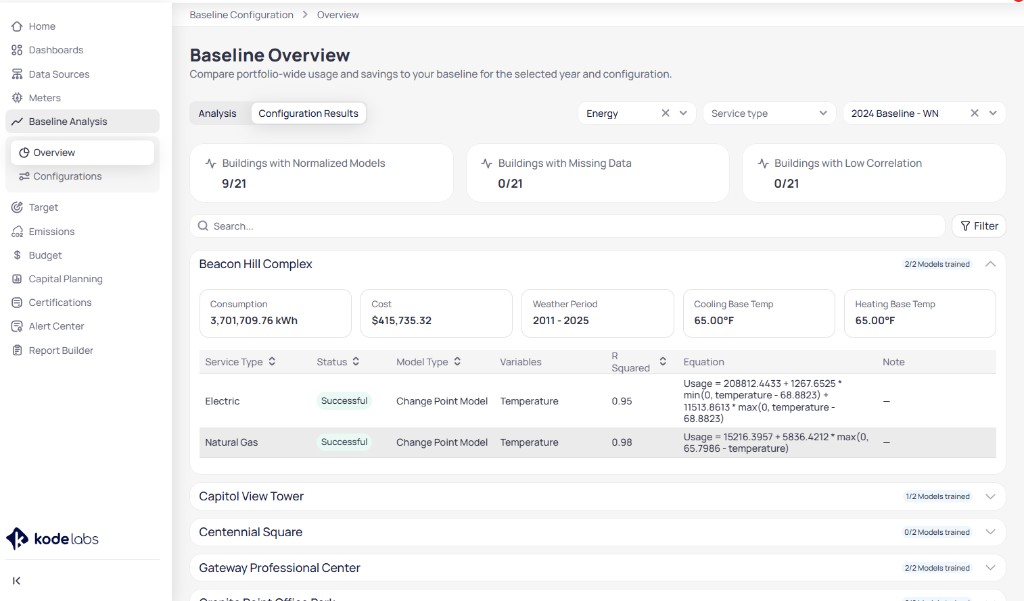Click the Budget dollar icon
The image size is (1024, 601).
point(17,255)
